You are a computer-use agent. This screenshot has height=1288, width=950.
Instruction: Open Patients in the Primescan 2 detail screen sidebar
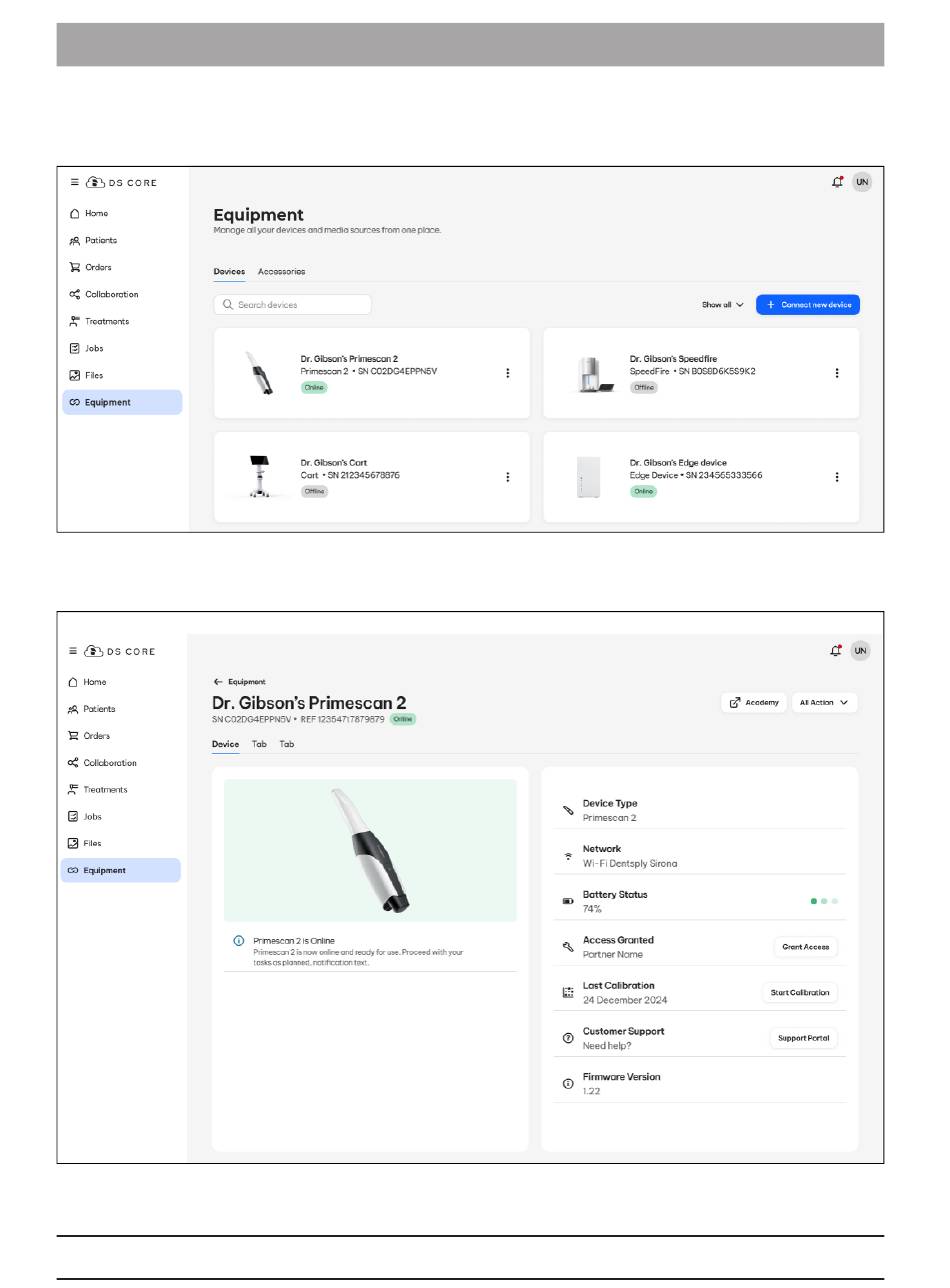91,709
